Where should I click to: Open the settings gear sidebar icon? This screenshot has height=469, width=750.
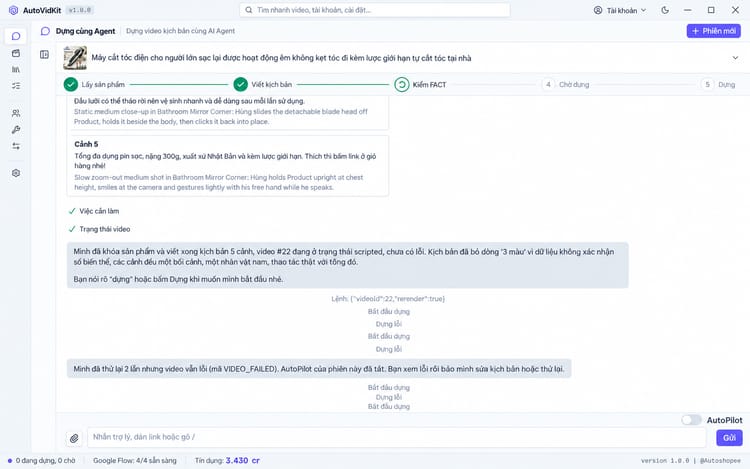(16, 173)
